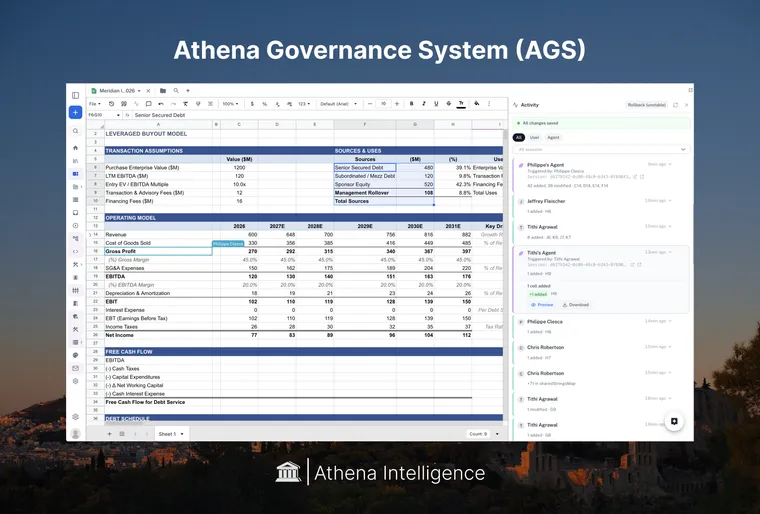The width and height of the screenshot is (760, 514).
Task: Go to the Home sidebar icon
Action: tap(76, 148)
